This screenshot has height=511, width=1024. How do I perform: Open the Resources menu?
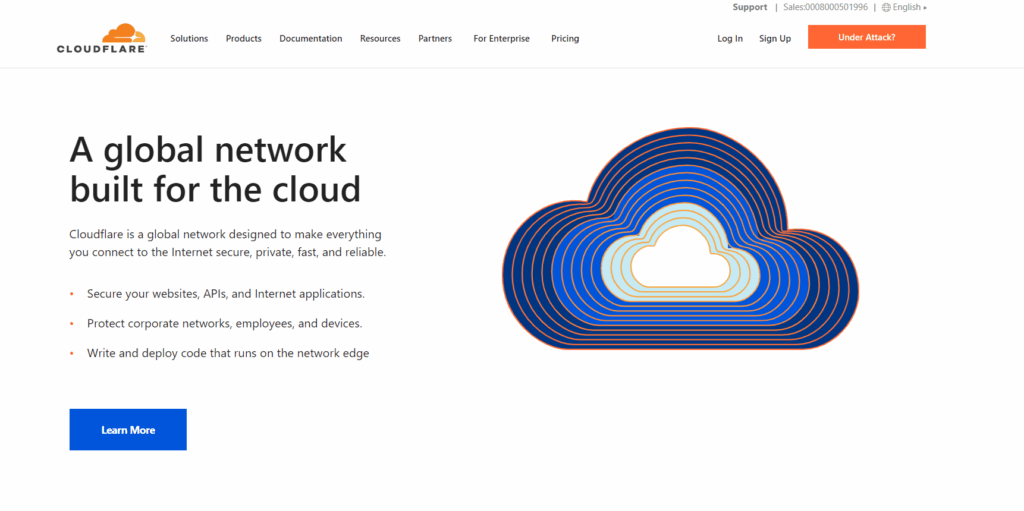pyautogui.click(x=380, y=39)
